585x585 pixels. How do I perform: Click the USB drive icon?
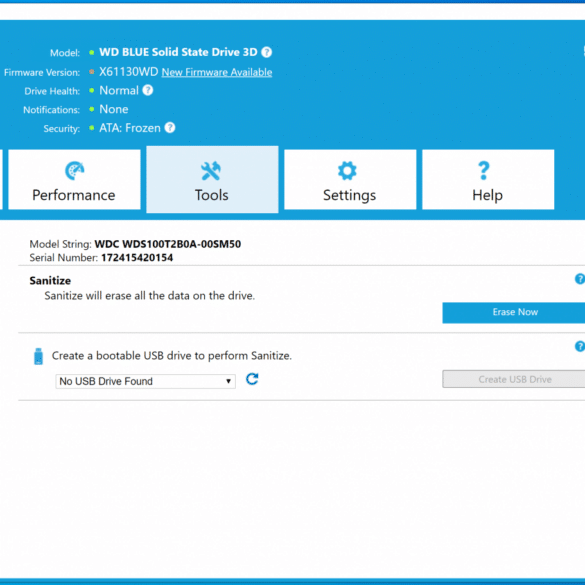coord(38,356)
